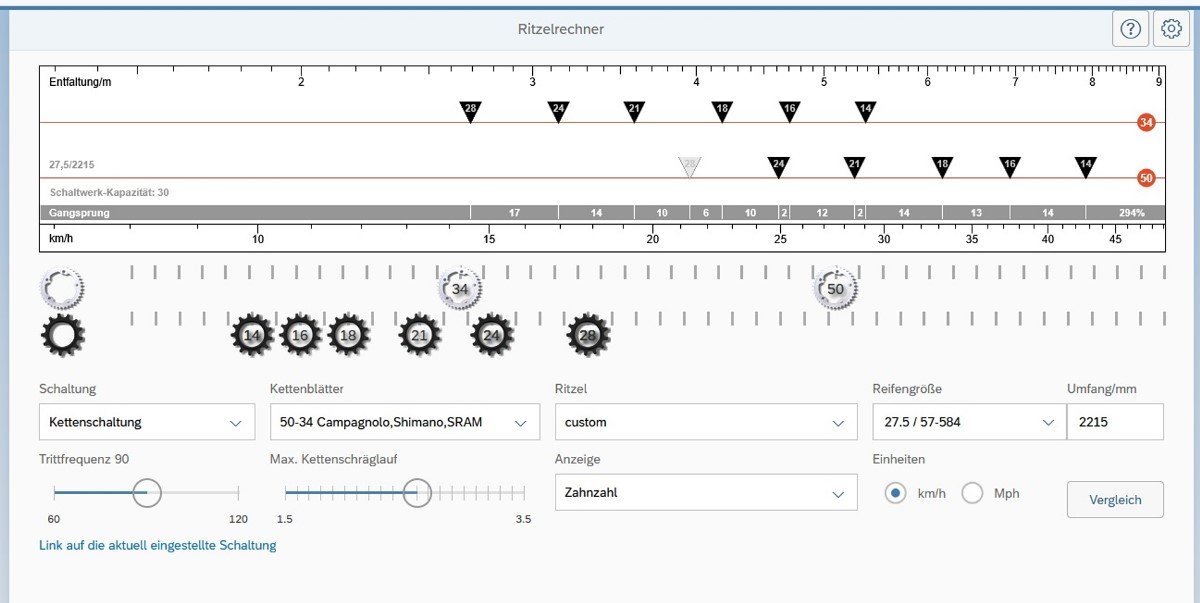Click the 28-tooth sprocket icon
This screenshot has height=603, width=1200.
pyautogui.click(x=588, y=336)
